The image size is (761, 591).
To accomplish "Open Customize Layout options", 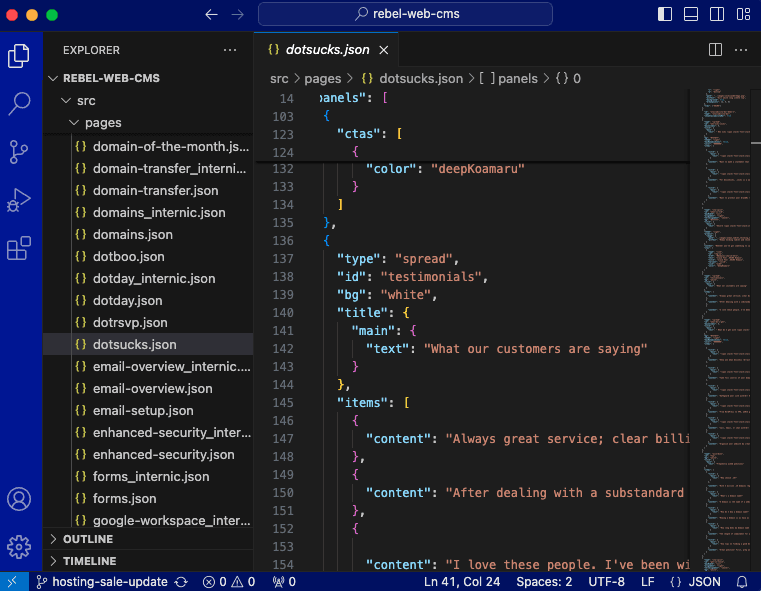I will [744, 14].
